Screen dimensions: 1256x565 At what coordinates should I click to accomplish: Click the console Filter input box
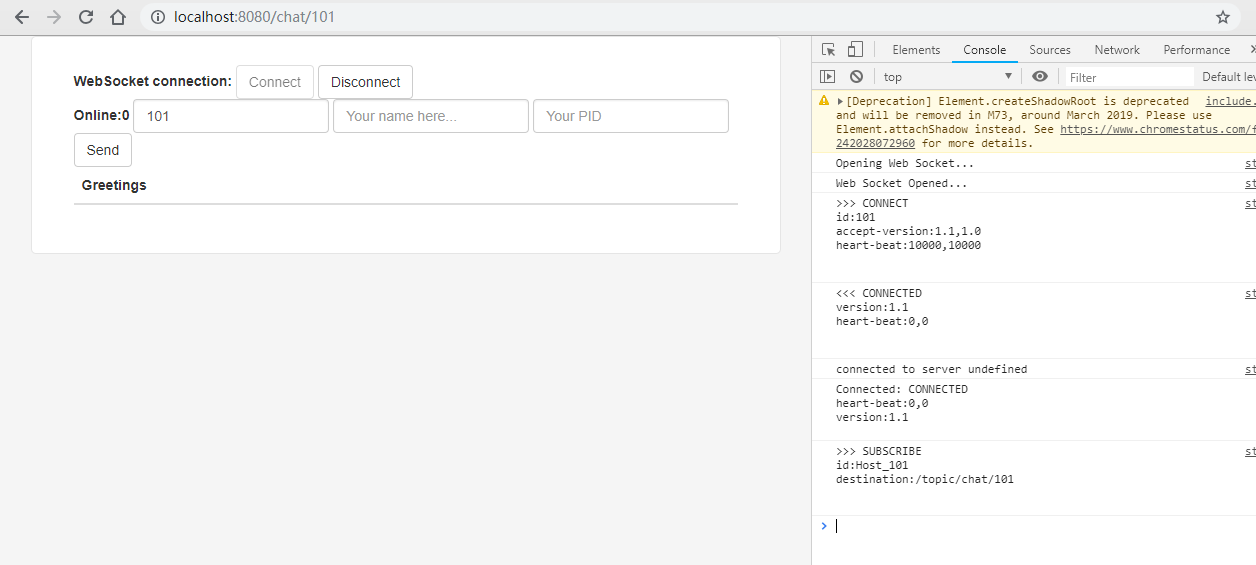tap(1129, 77)
